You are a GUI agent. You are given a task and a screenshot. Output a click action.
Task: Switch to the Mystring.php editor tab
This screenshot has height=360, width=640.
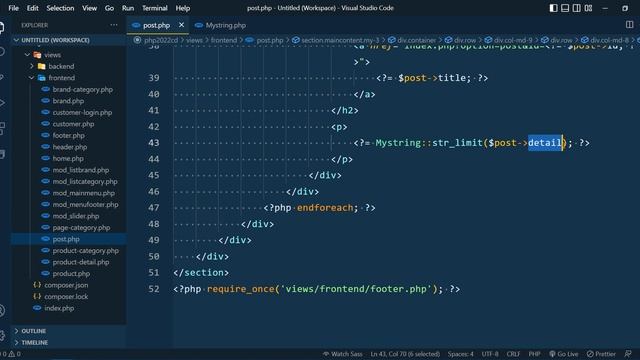pos(220,25)
